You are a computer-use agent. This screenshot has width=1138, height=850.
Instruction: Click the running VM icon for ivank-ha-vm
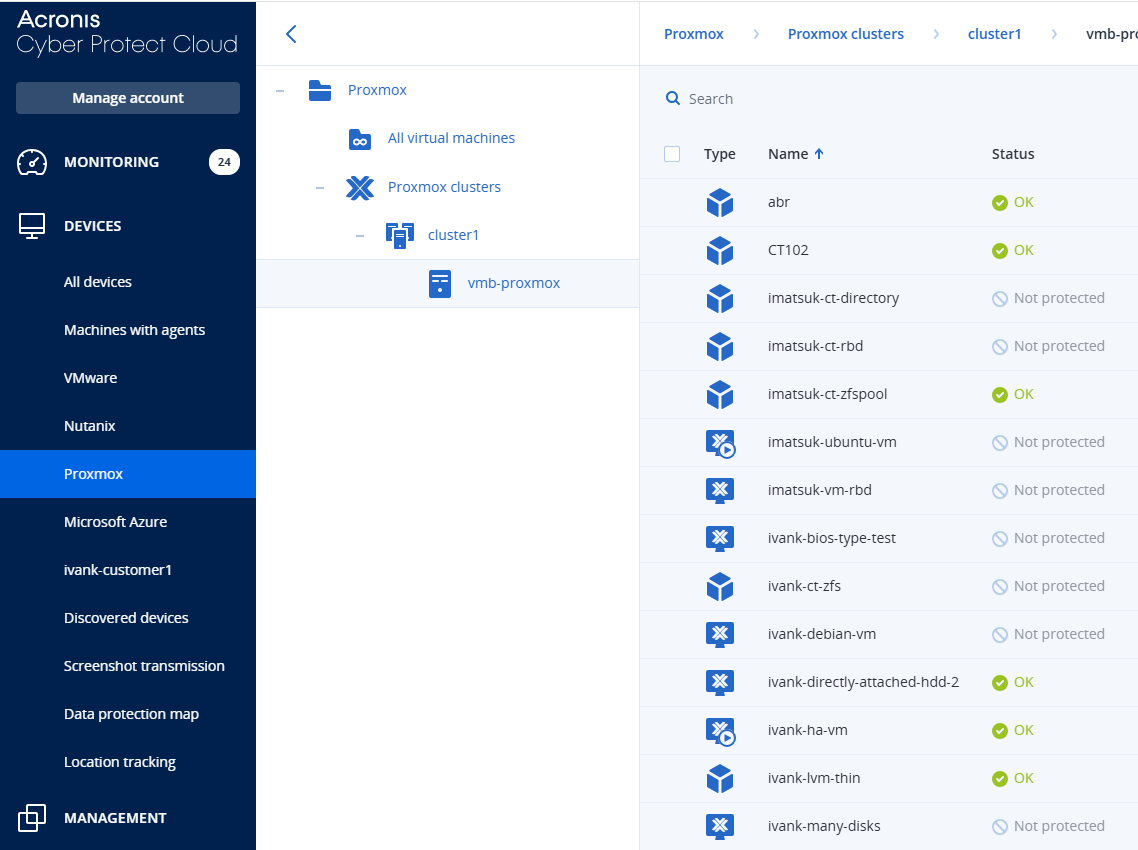[721, 731]
